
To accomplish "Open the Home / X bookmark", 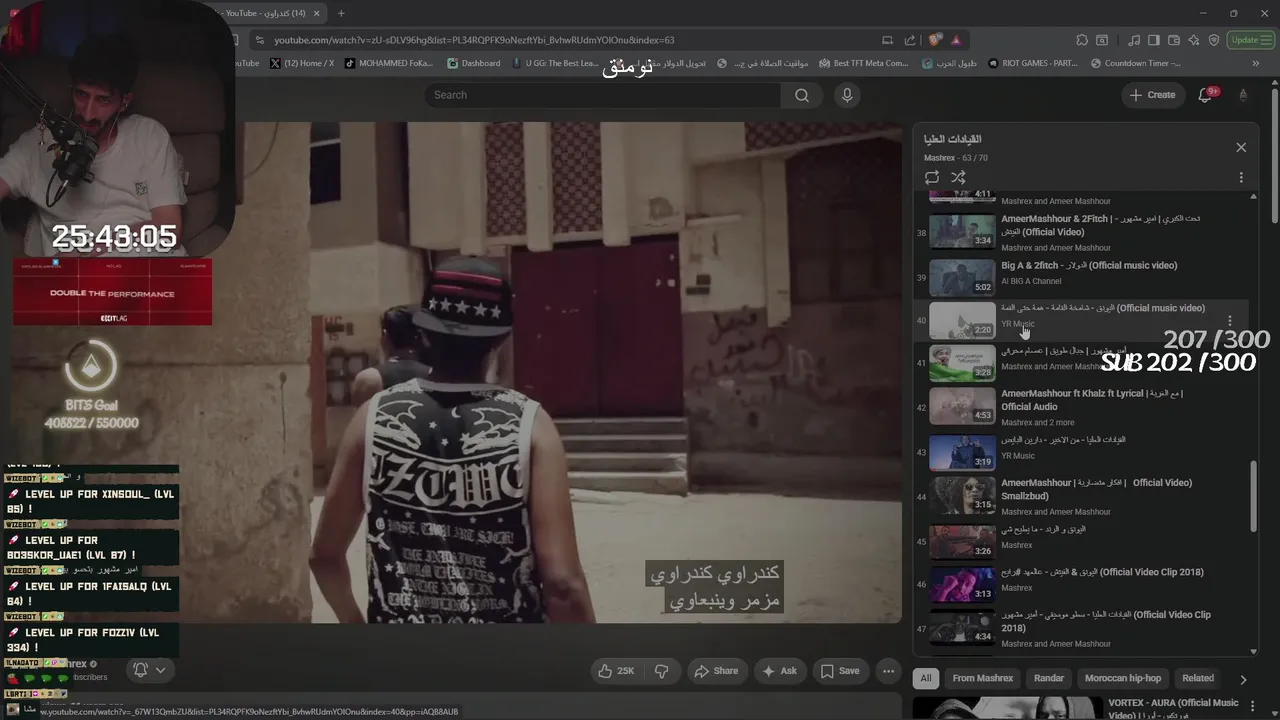I will [x=302, y=63].
